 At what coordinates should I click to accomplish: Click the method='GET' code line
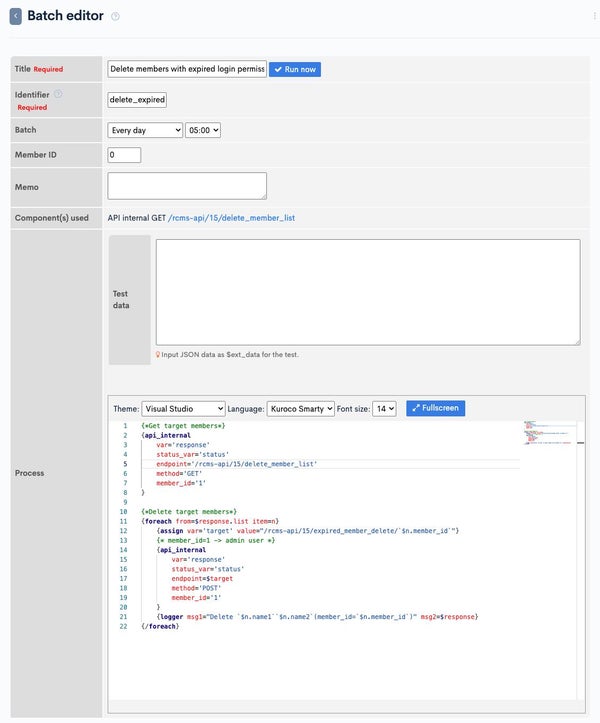pyautogui.click(x=179, y=474)
